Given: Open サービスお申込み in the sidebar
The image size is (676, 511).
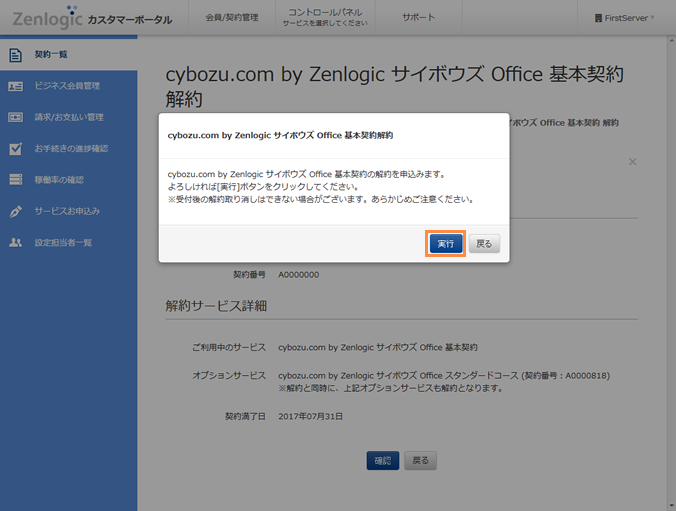Looking at the screenshot, I should tap(69, 211).
